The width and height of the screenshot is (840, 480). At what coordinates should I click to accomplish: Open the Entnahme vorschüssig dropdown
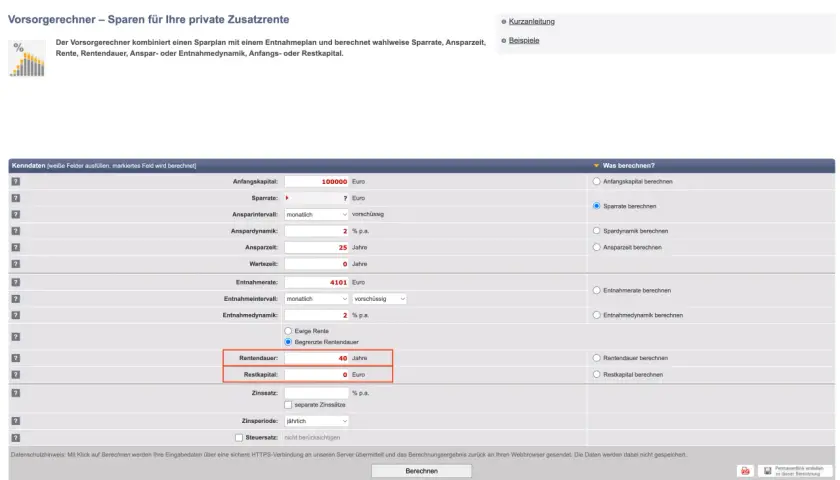[x=379, y=299]
